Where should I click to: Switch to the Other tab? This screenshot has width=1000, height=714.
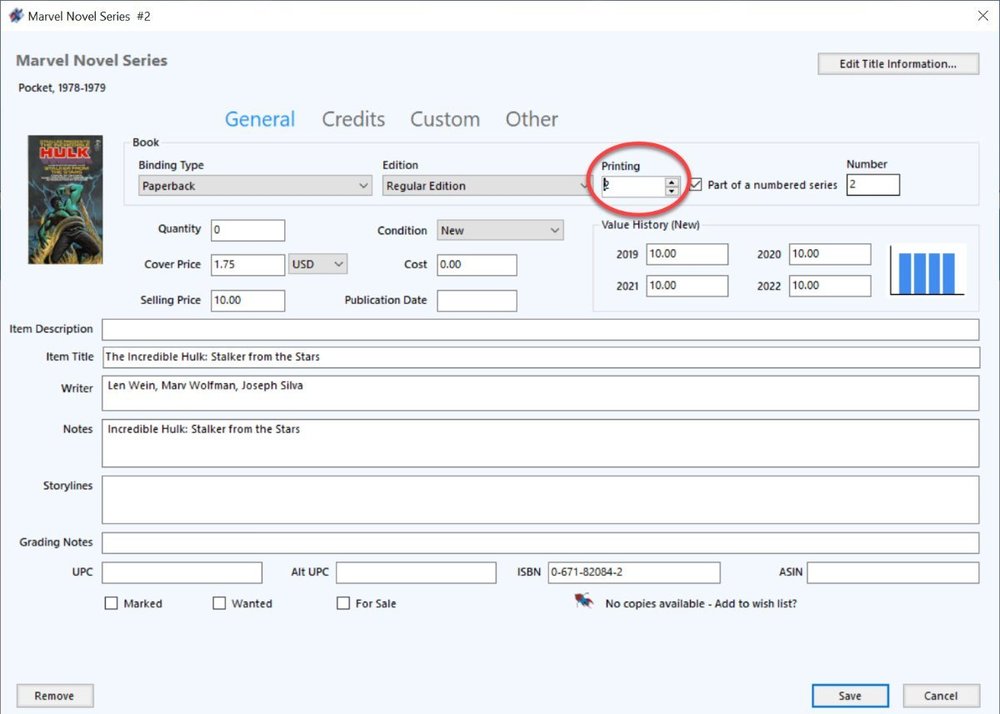click(532, 119)
